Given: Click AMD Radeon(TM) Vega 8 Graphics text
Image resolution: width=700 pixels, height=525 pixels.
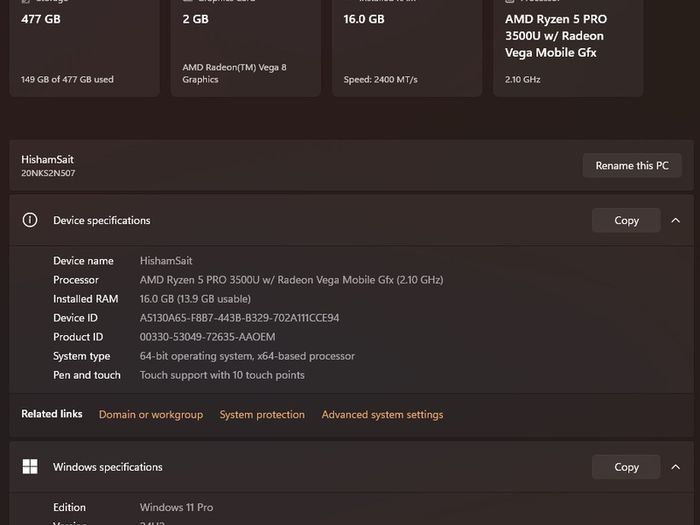Looking at the screenshot, I should click(x=234, y=73).
